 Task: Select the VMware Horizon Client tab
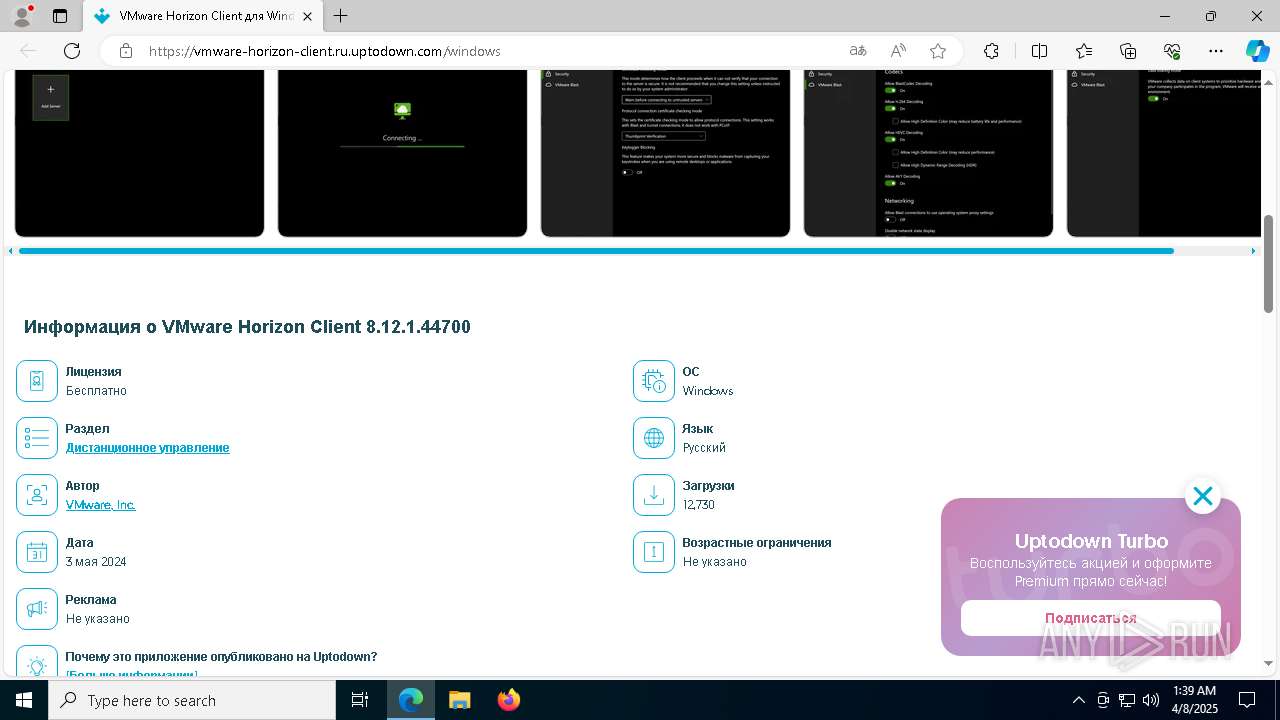click(203, 16)
